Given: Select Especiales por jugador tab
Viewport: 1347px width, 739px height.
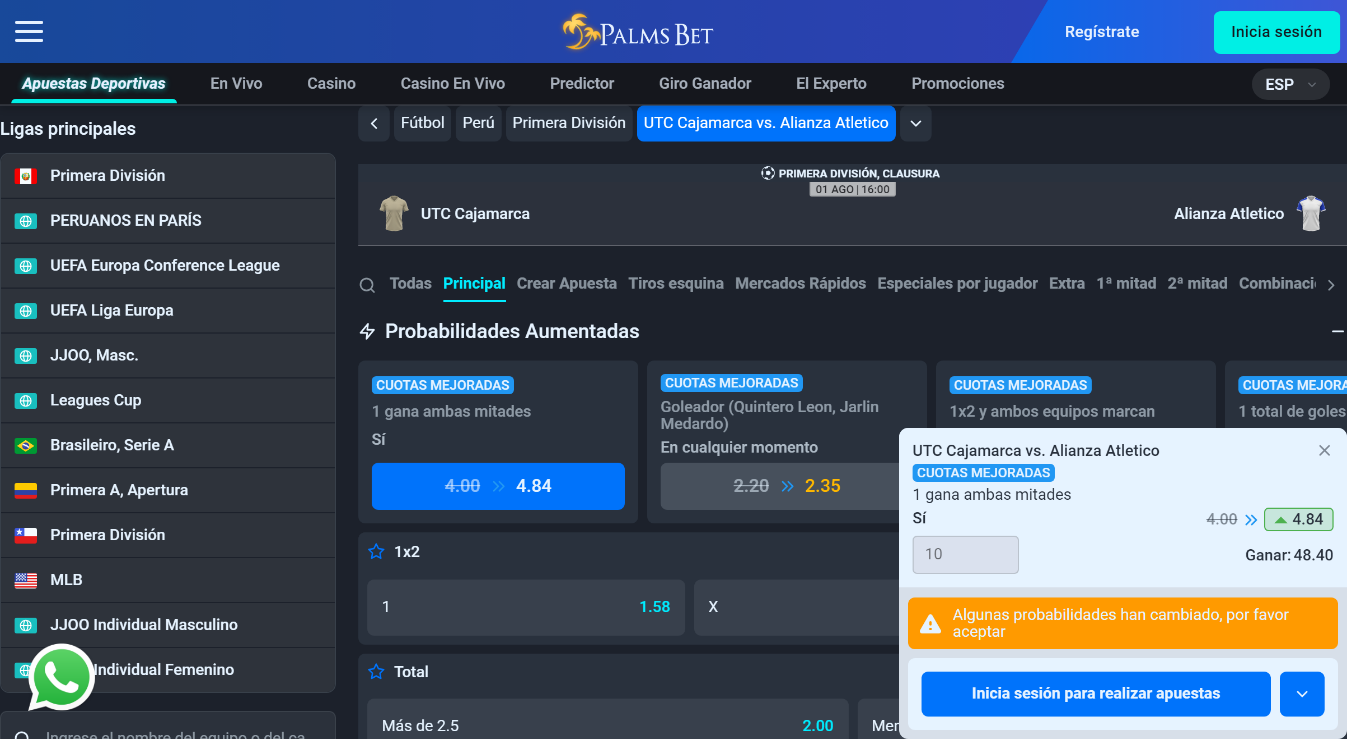Looking at the screenshot, I should tap(957, 284).
